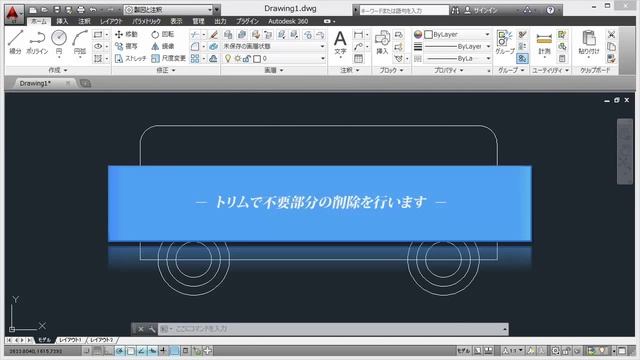
Task: Click the object color swatch box
Action: [x=429, y=35]
